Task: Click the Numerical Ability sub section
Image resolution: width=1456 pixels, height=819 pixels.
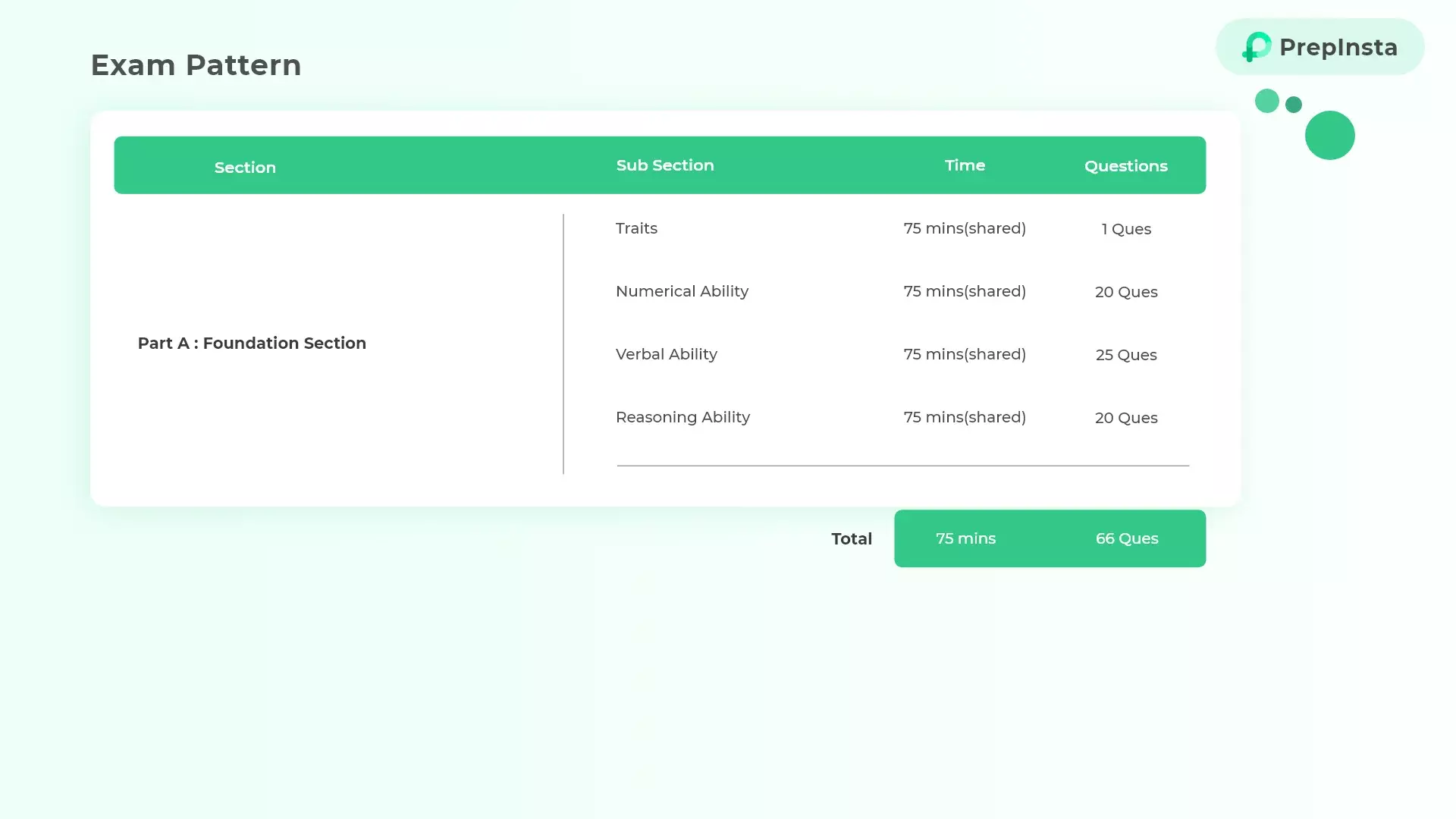Action: (682, 291)
